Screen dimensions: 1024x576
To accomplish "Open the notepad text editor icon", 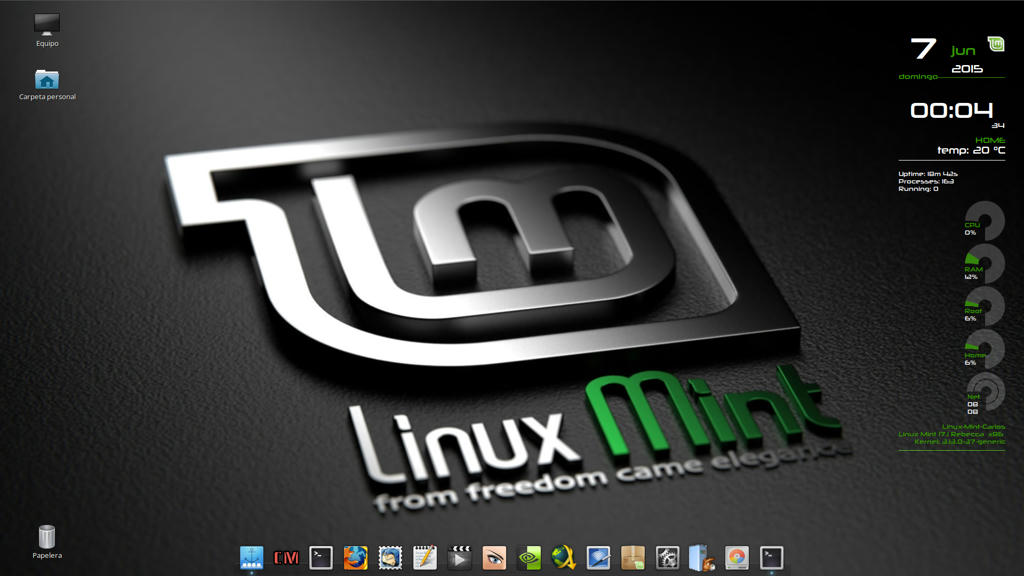I will [x=424, y=558].
